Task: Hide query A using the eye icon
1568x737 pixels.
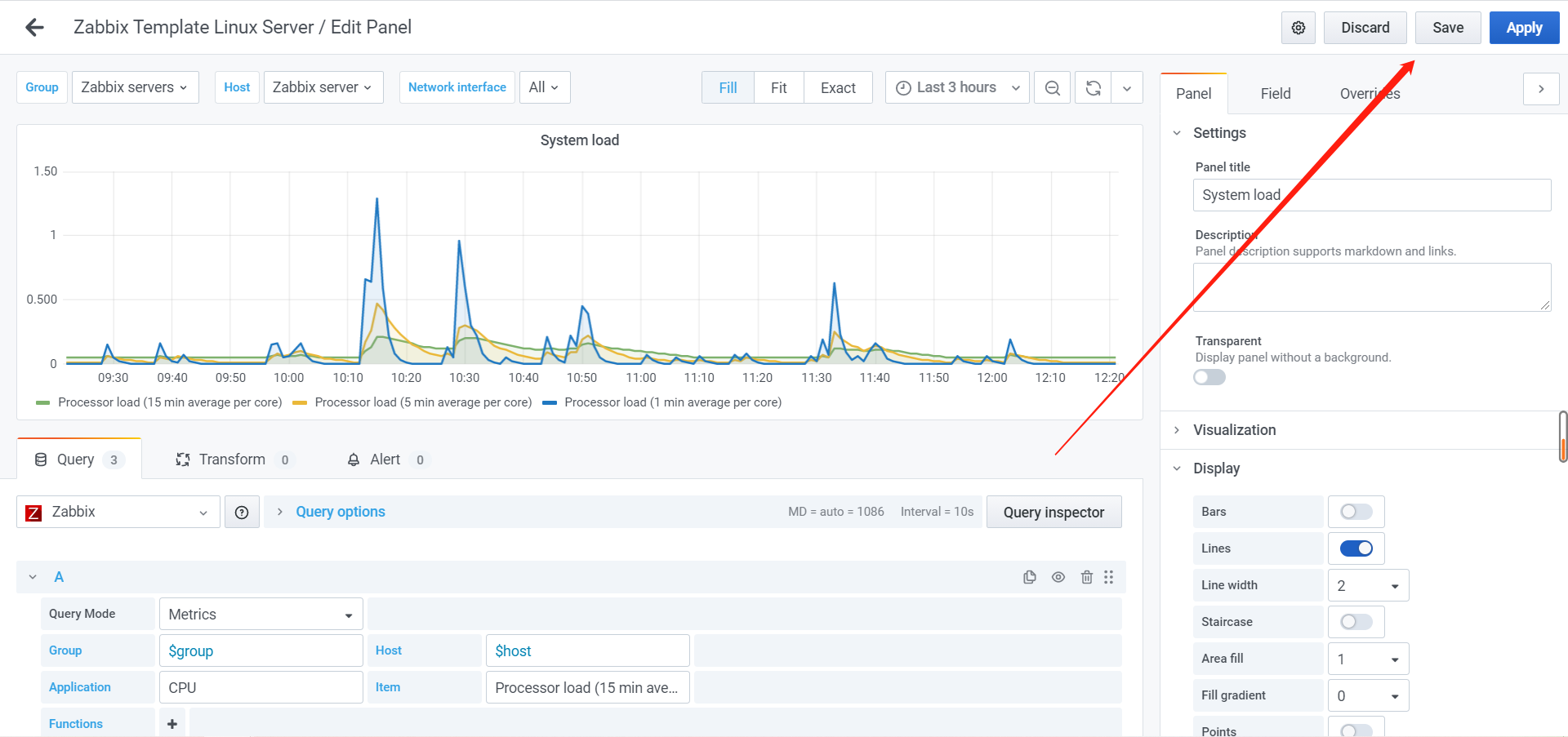Action: point(1058,577)
